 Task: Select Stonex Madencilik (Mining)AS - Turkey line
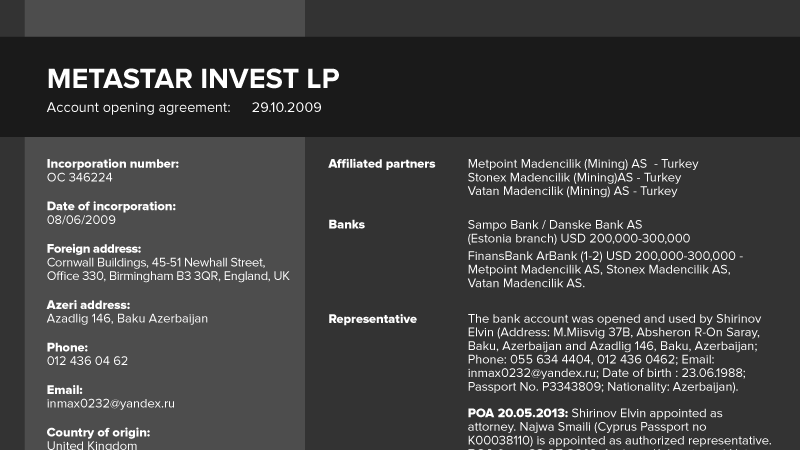(x=574, y=178)
